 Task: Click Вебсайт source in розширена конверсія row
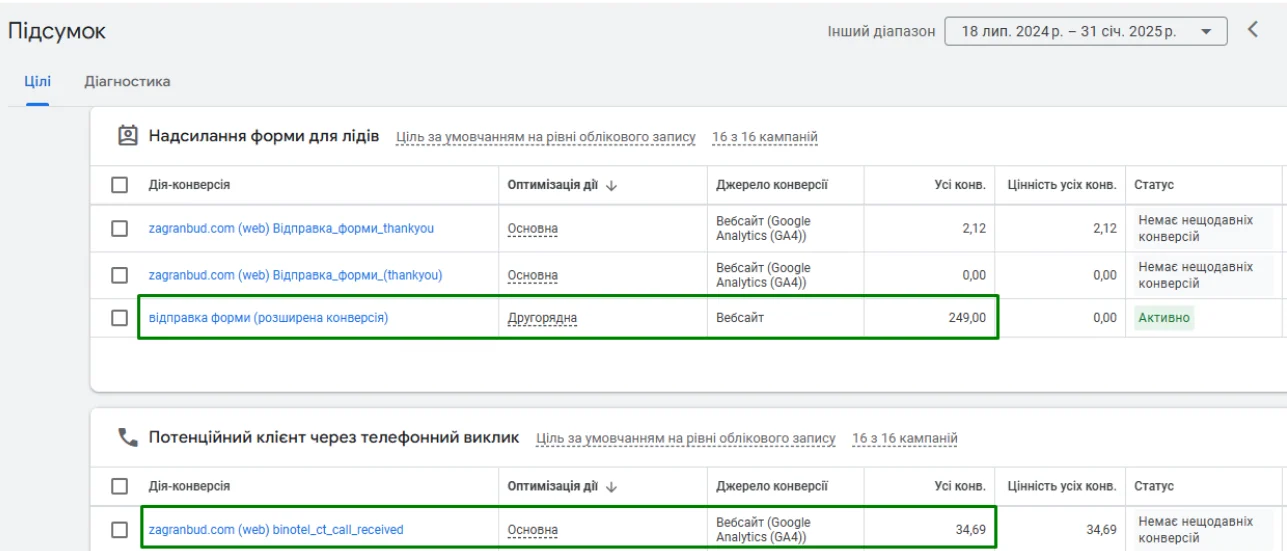coord(742,318)
